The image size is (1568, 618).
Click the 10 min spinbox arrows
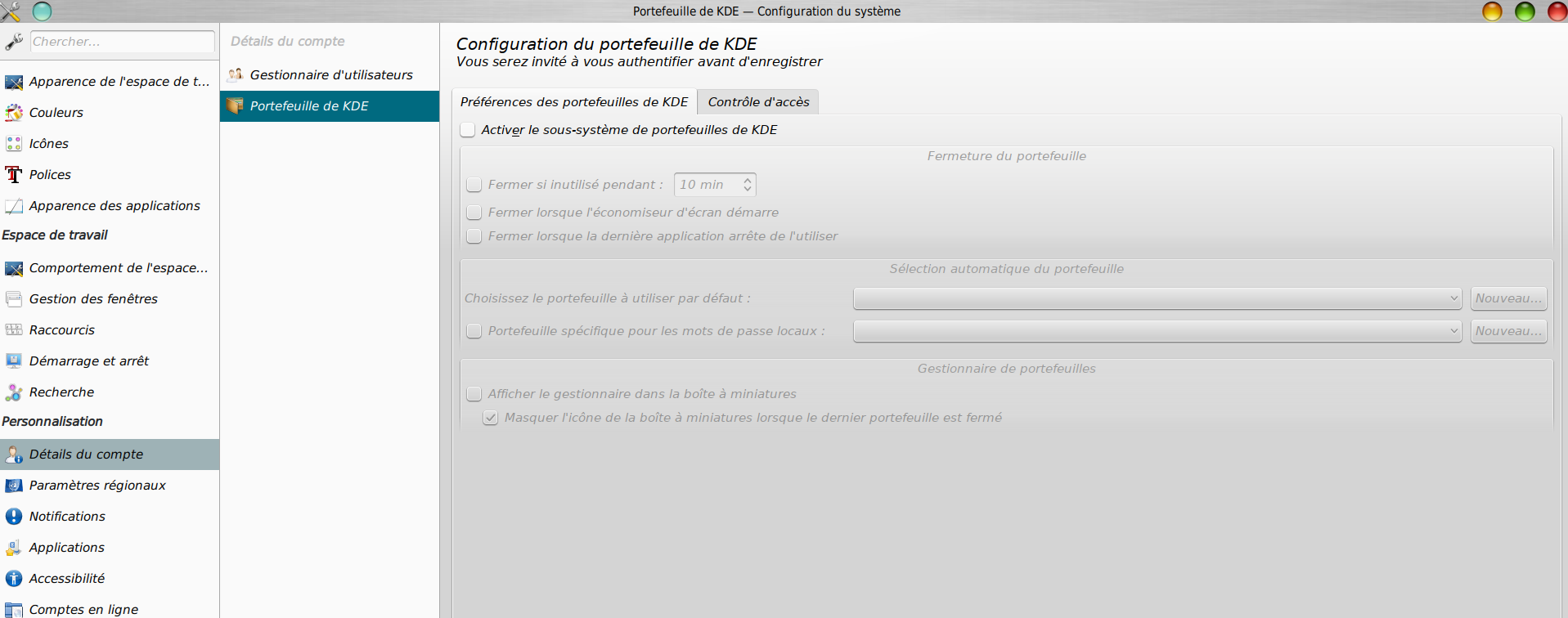[748, 185]
